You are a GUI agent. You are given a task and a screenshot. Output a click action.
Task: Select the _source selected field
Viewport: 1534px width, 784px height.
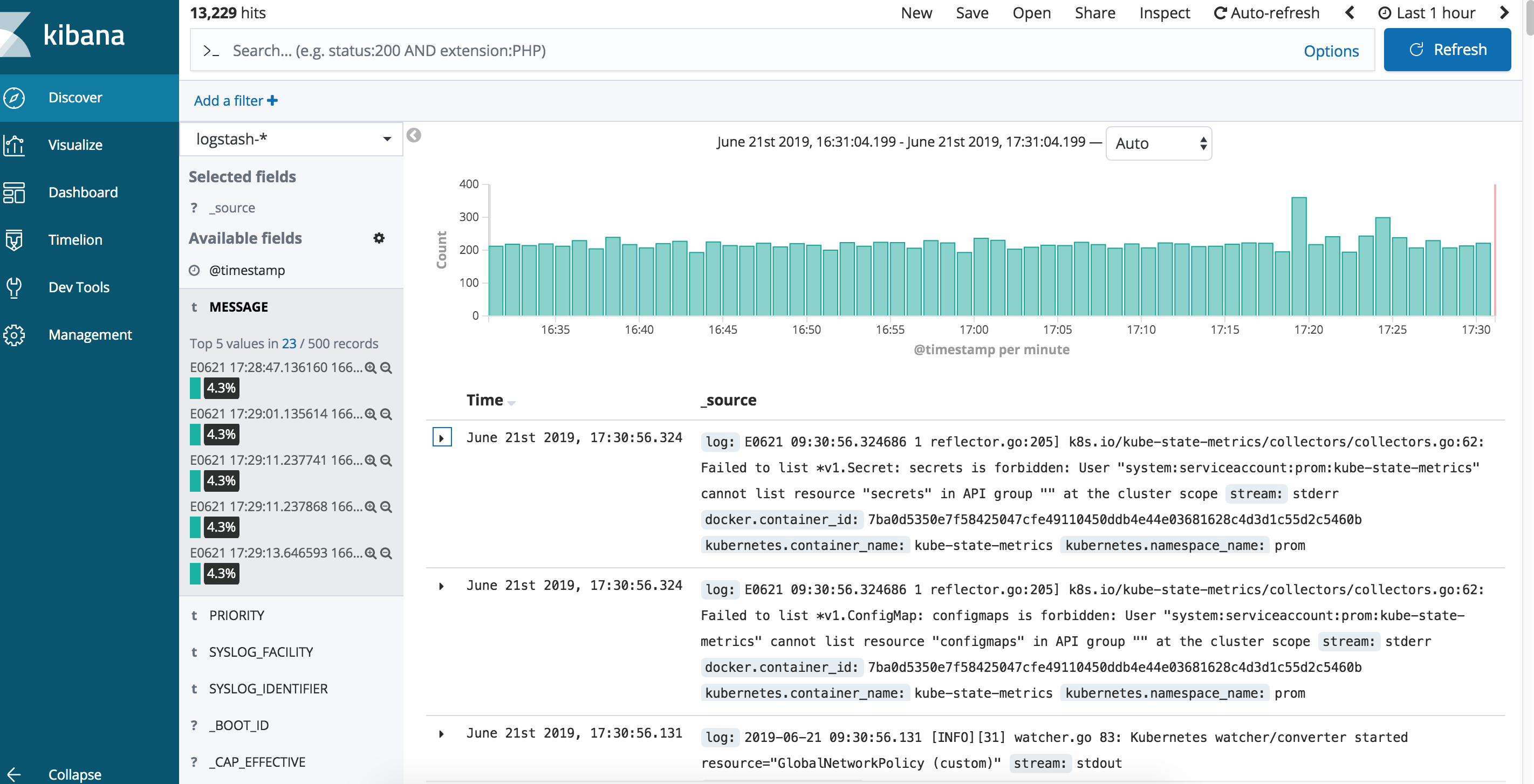click(231, 208)
